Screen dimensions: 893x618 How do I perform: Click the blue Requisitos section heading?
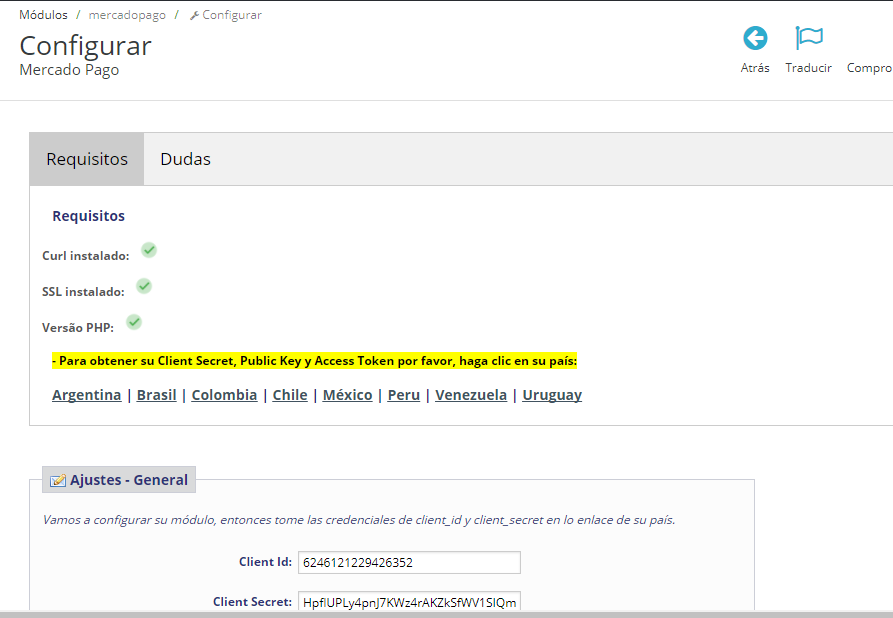88,216
